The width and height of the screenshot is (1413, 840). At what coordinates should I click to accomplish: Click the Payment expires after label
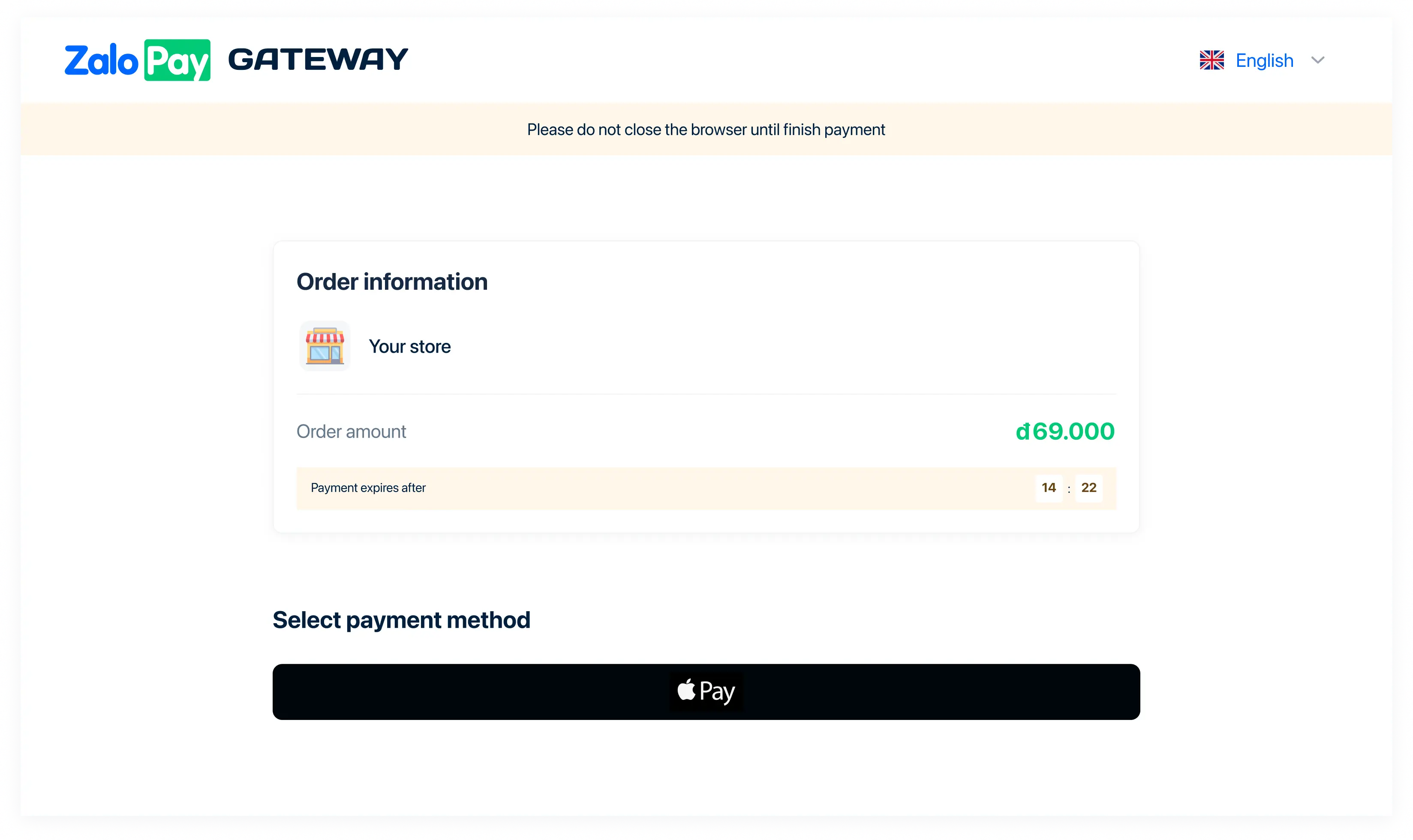(368, 488)
